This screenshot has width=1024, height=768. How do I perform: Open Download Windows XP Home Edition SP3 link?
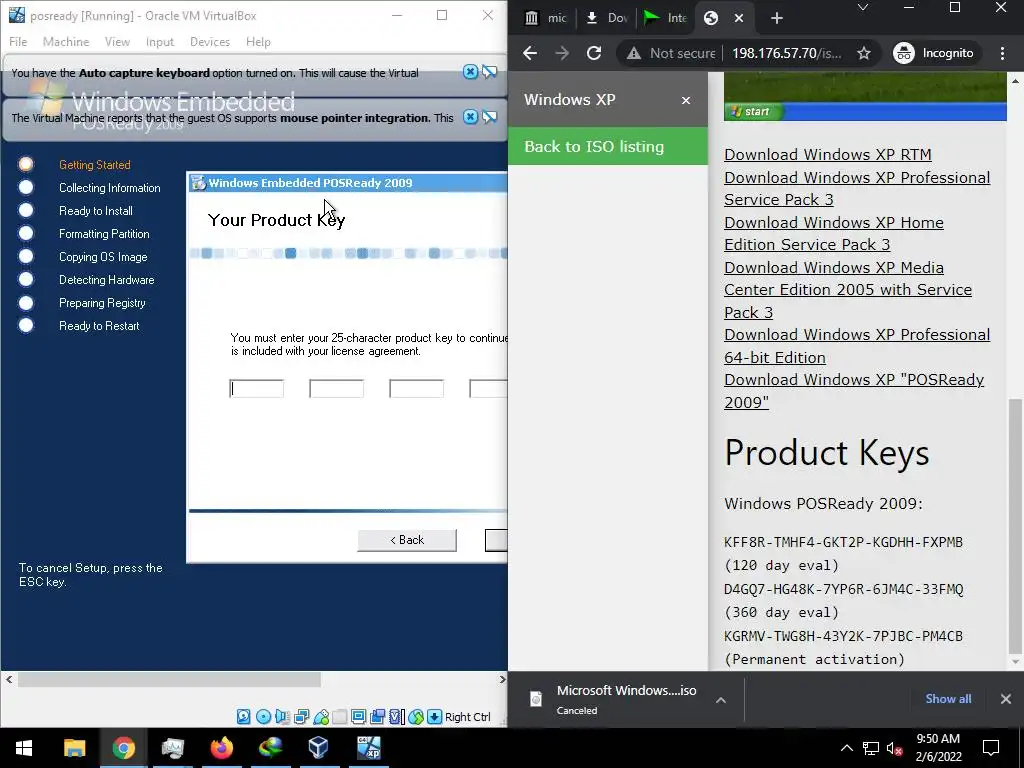click(834, 233)
